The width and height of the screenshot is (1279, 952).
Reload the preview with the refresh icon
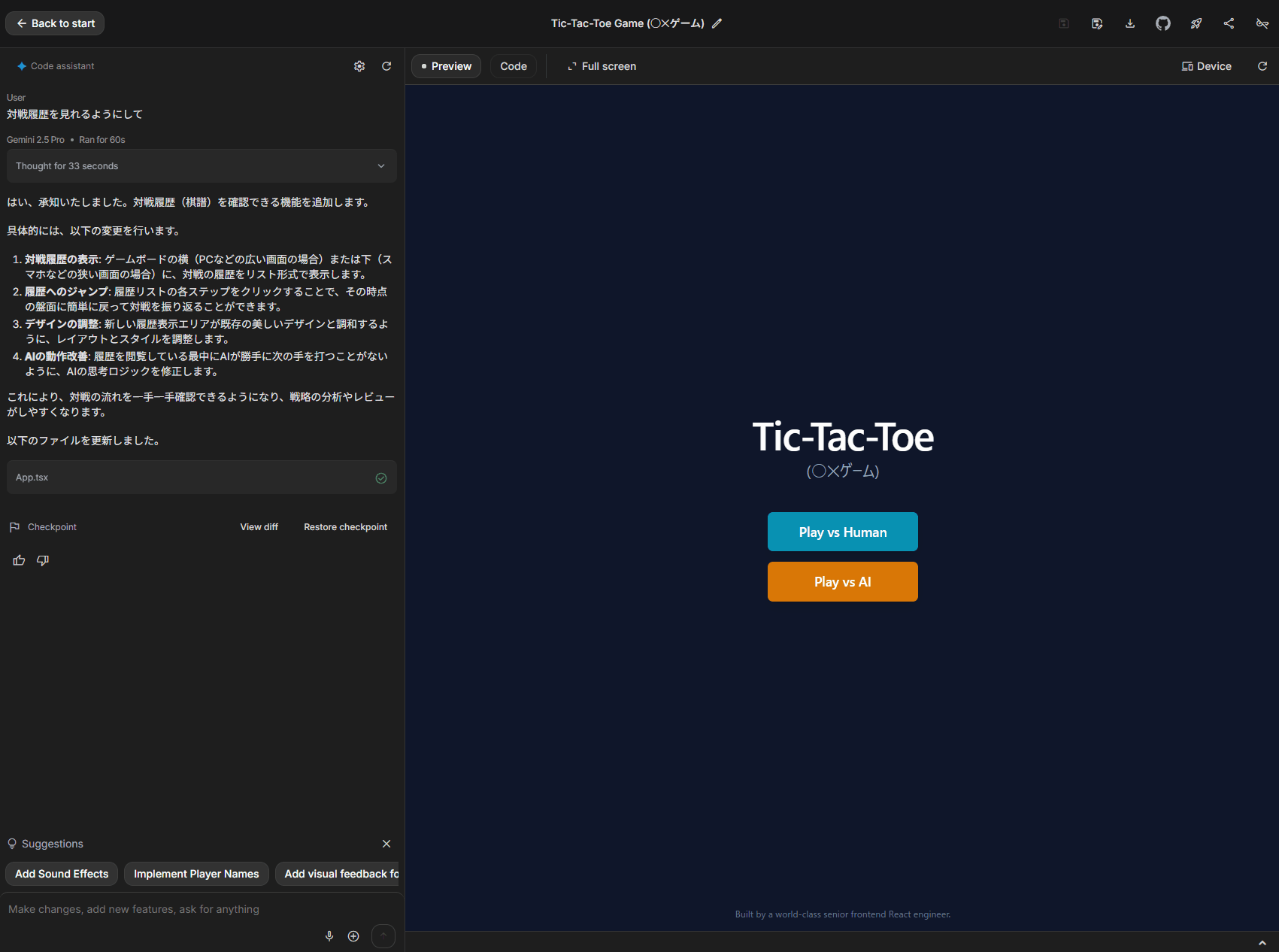(1262, 66)
